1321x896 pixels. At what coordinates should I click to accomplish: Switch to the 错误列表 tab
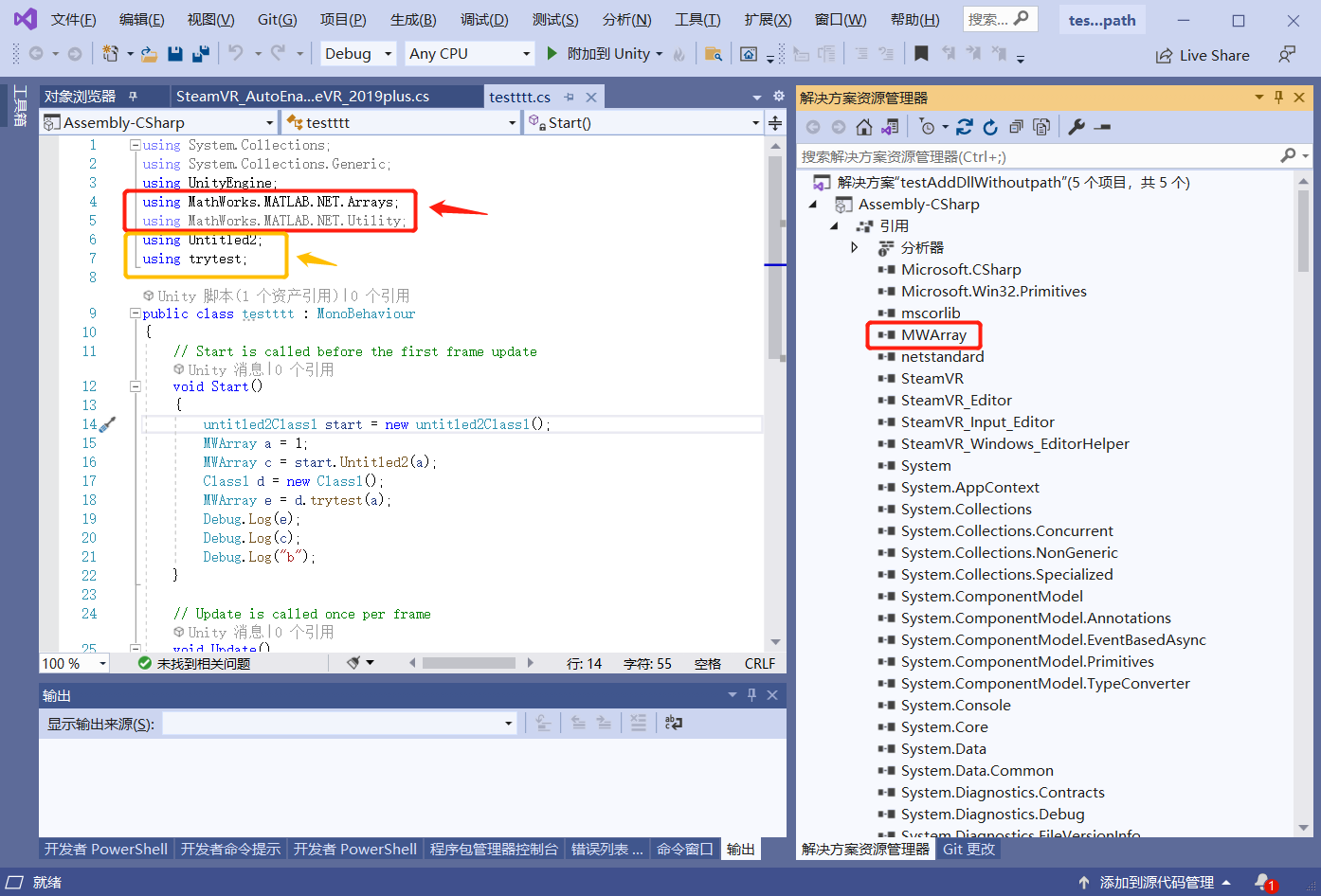click(606, 849)
